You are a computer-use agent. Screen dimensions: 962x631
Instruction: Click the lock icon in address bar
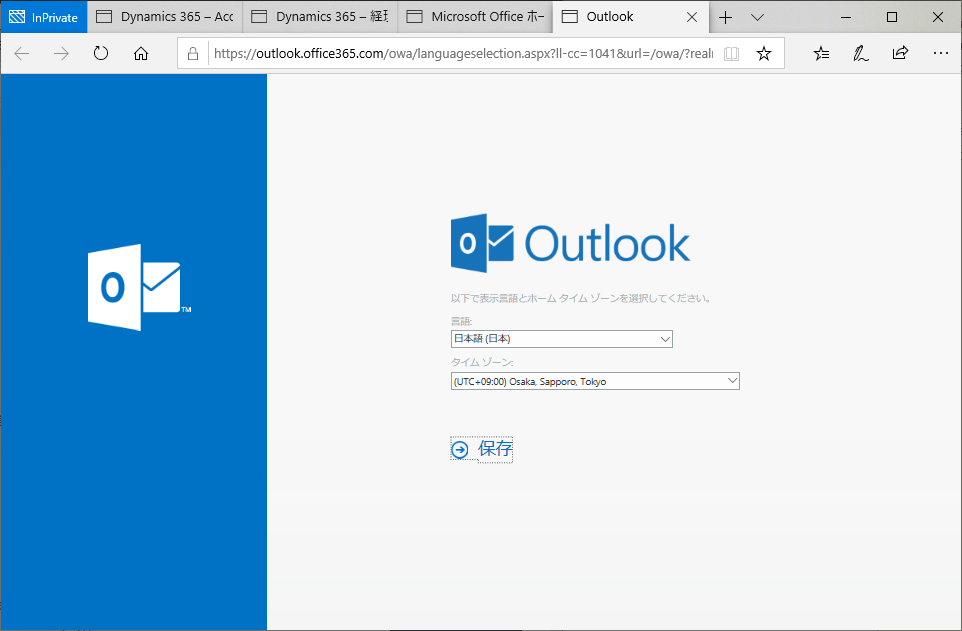193,53
